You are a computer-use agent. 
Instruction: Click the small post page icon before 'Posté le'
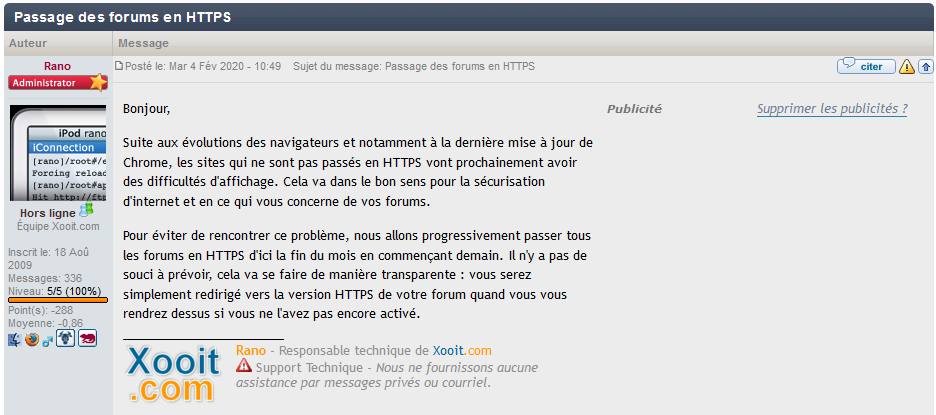click(119, 66)
